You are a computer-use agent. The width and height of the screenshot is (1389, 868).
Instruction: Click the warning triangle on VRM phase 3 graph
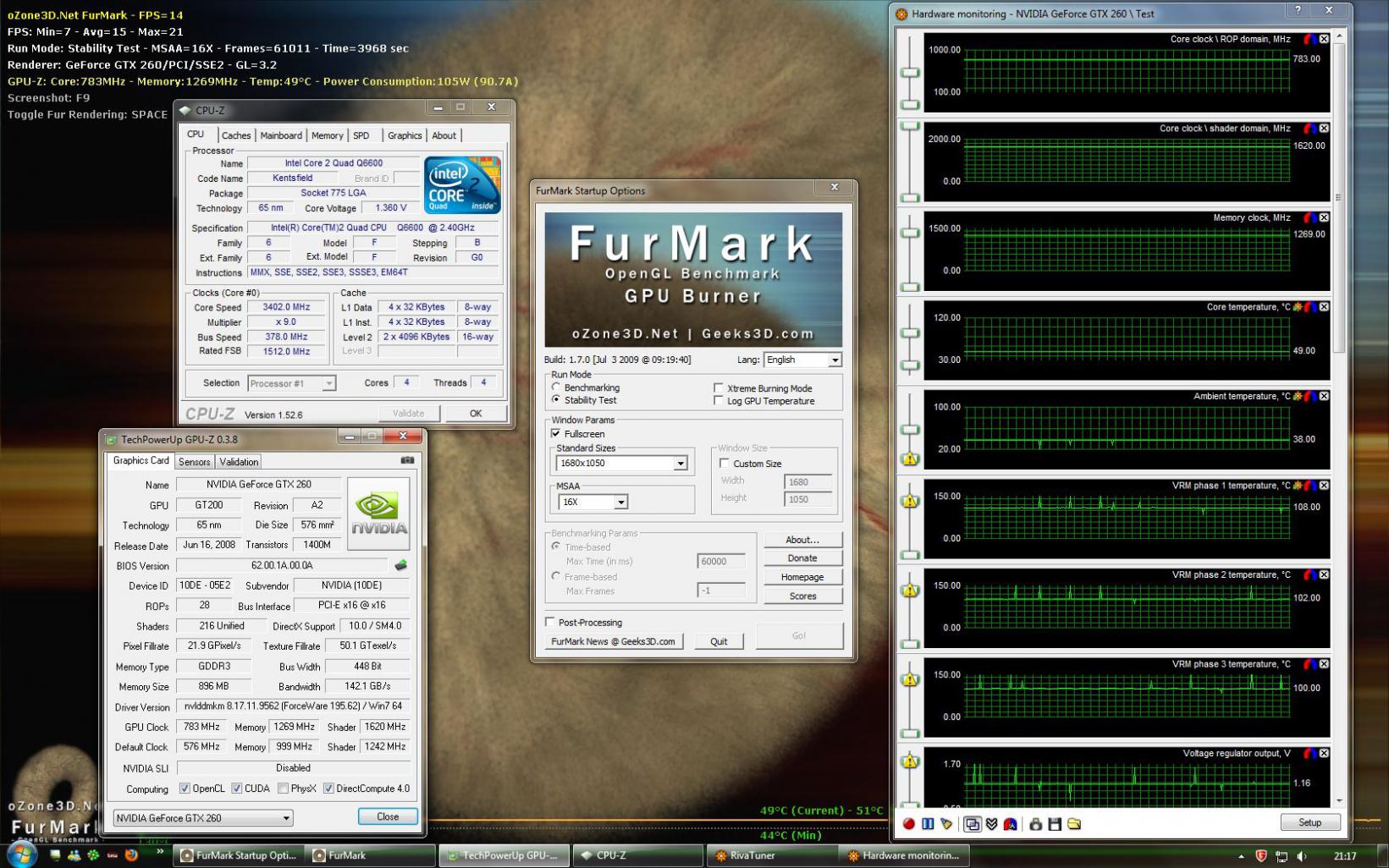(910, 679)
